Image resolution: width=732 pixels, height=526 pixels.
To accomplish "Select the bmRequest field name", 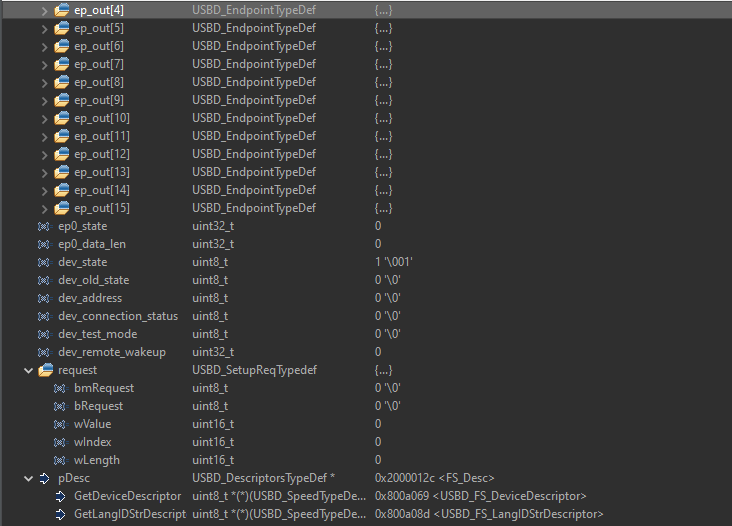I will pos(104,388).
